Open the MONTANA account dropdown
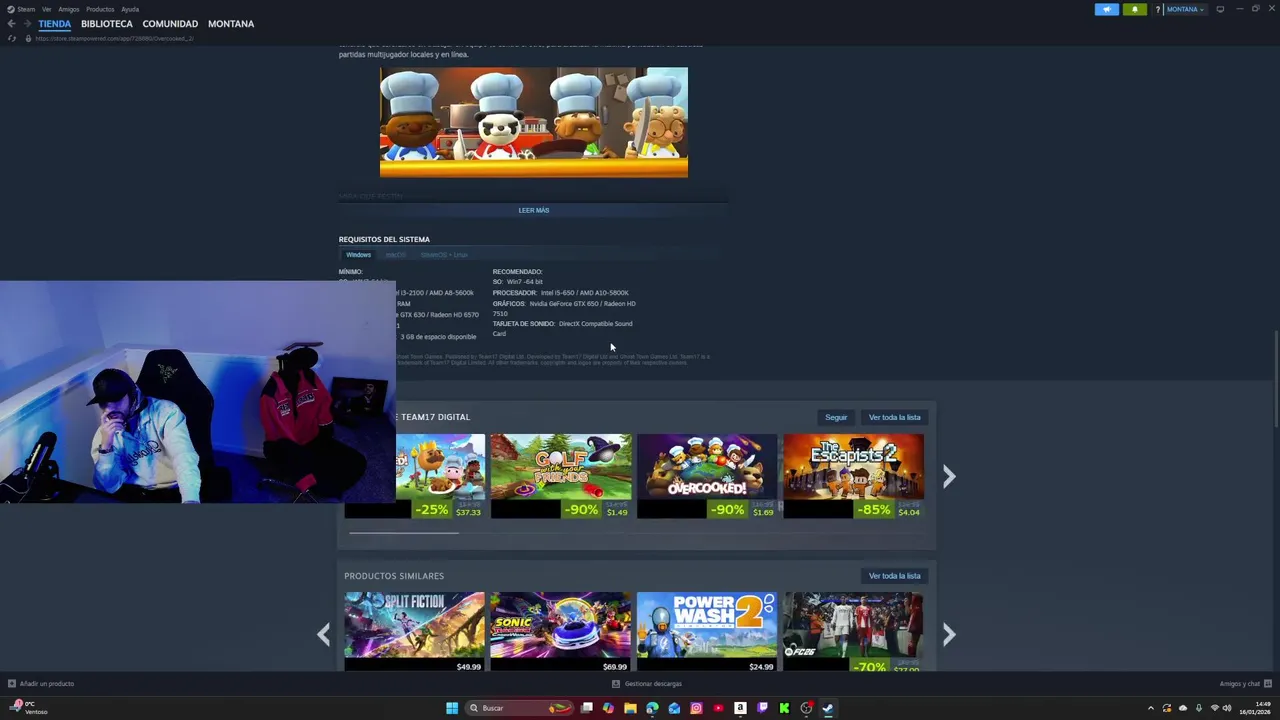 (x=1185, y=9)
